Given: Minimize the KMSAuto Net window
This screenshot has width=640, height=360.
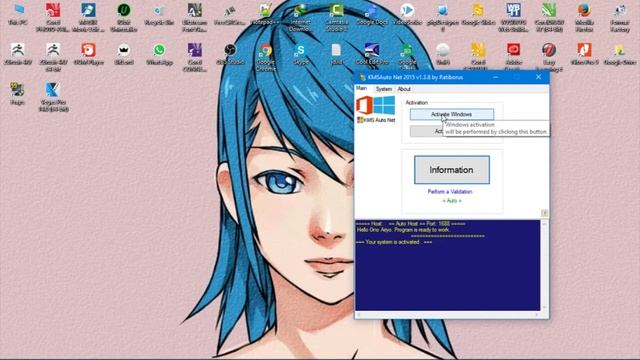Looking at the screenshot, I should click(x=496, y=77).
